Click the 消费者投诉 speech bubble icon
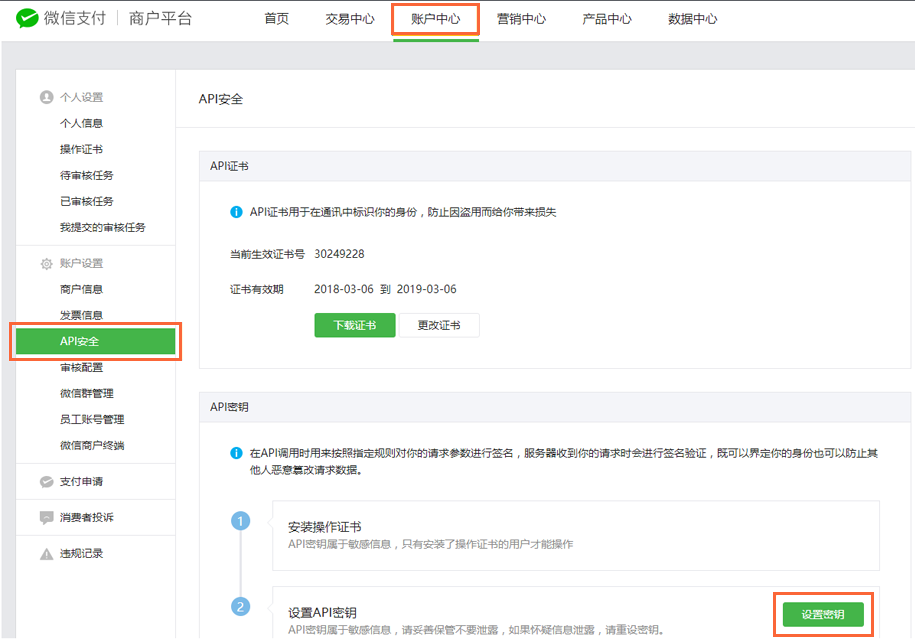 [46, 518]
